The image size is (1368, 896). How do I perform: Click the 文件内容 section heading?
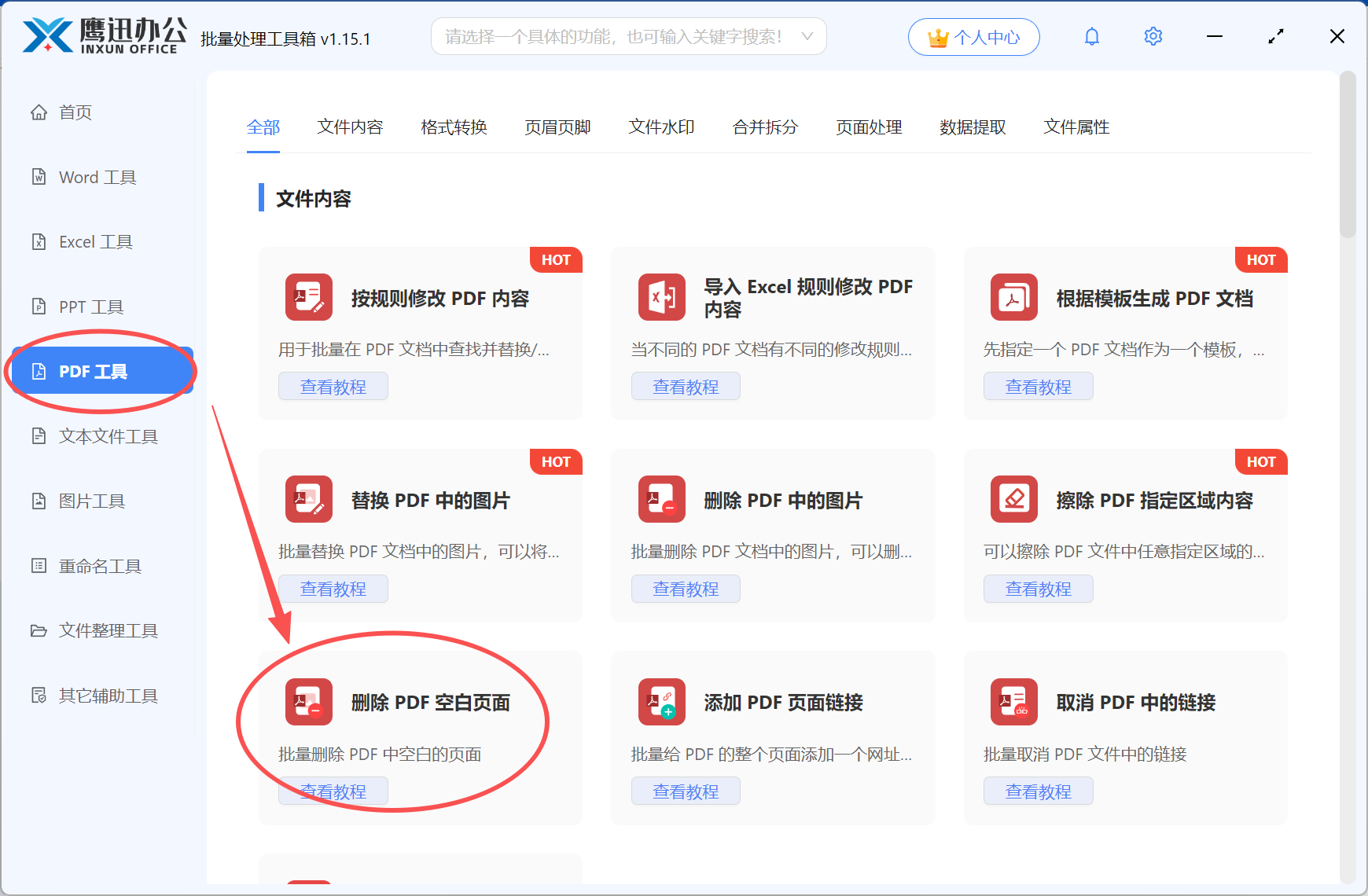[x=314, y=199]
